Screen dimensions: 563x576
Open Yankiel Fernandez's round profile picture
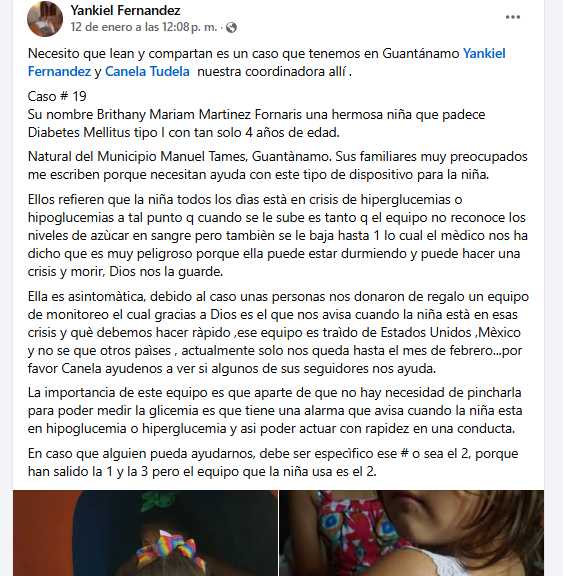pyautogui.click(x=45, y=19)
